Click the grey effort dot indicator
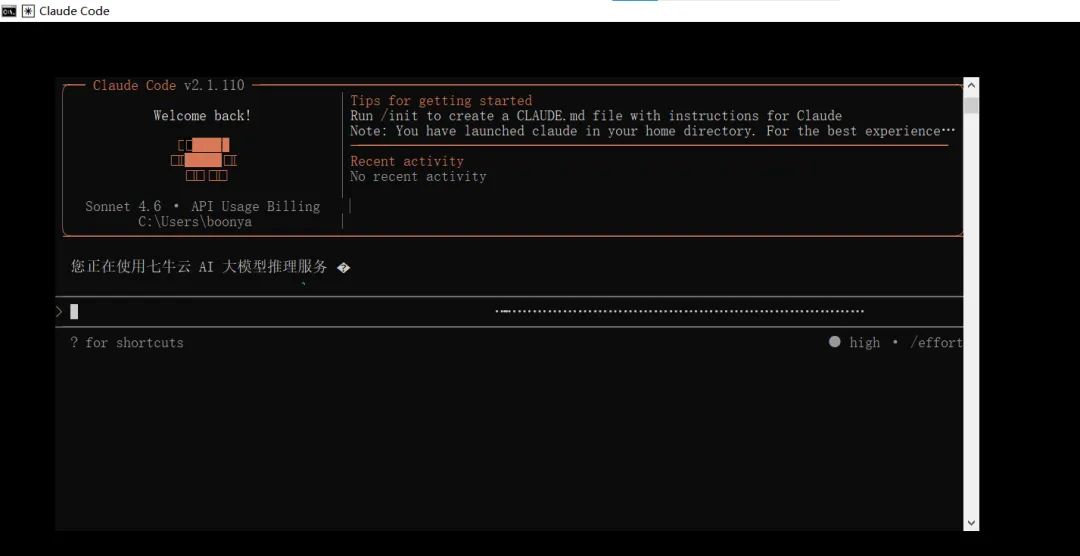The image size is (1080, 556). [x=835, y=342]
